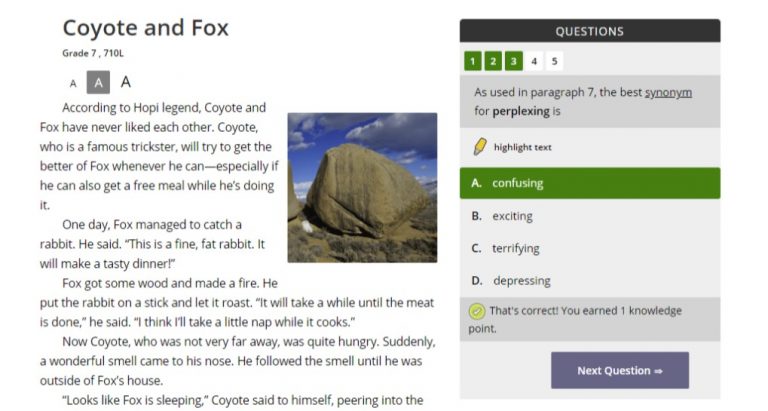This screenshot has width=768, height=411.
Task: Click the highlight text label
Action: (x=522, y=148)
